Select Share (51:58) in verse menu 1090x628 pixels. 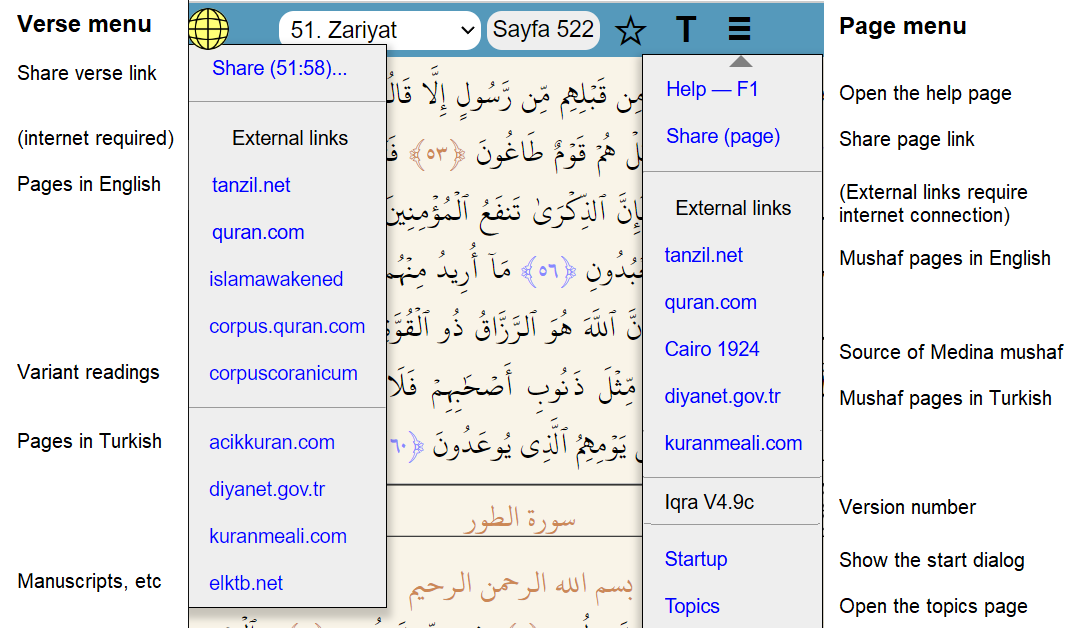280,68
